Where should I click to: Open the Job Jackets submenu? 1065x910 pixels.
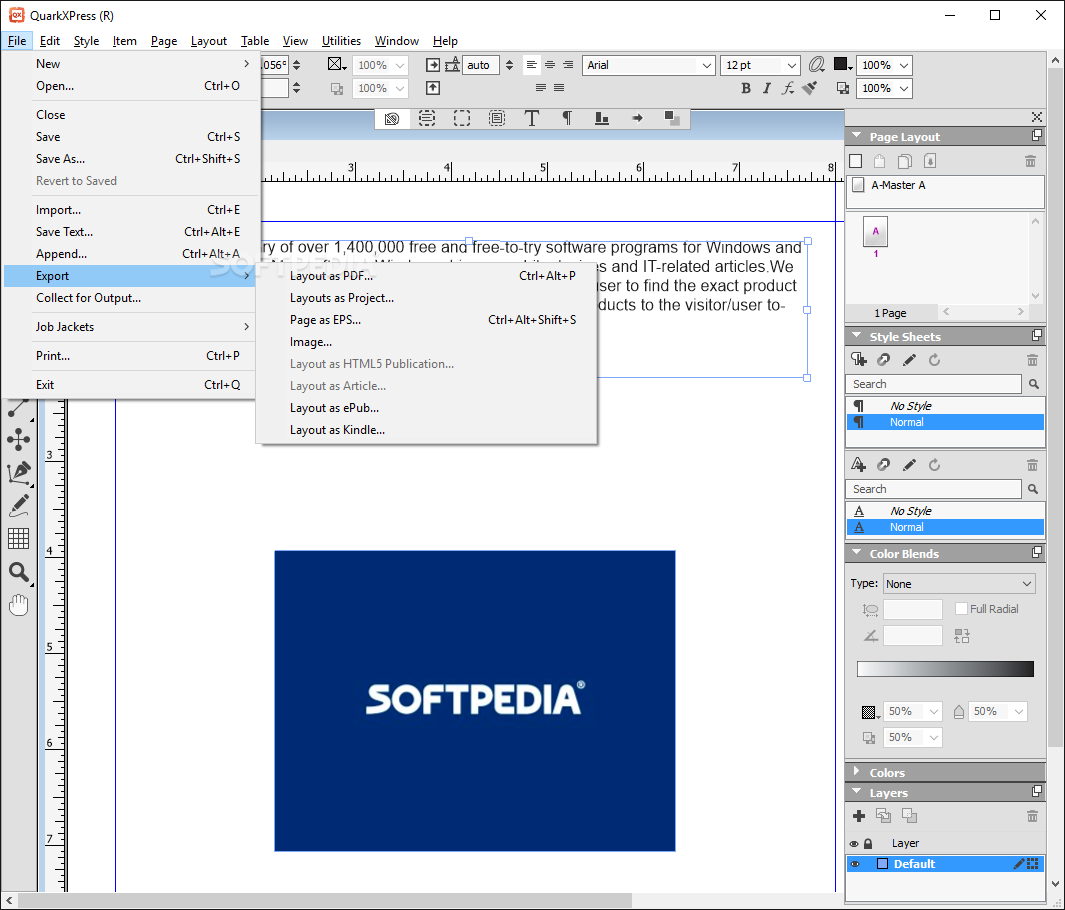coord(129,327)
